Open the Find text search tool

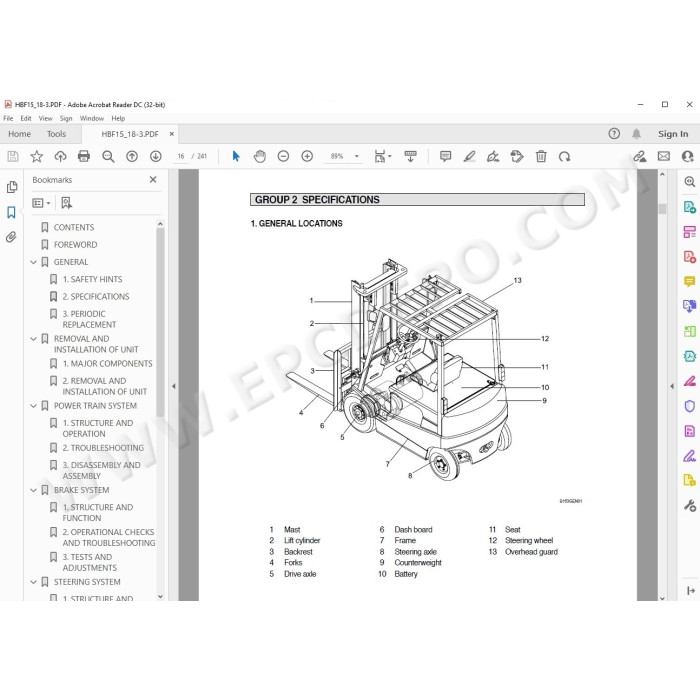click(x=108, y=156)
